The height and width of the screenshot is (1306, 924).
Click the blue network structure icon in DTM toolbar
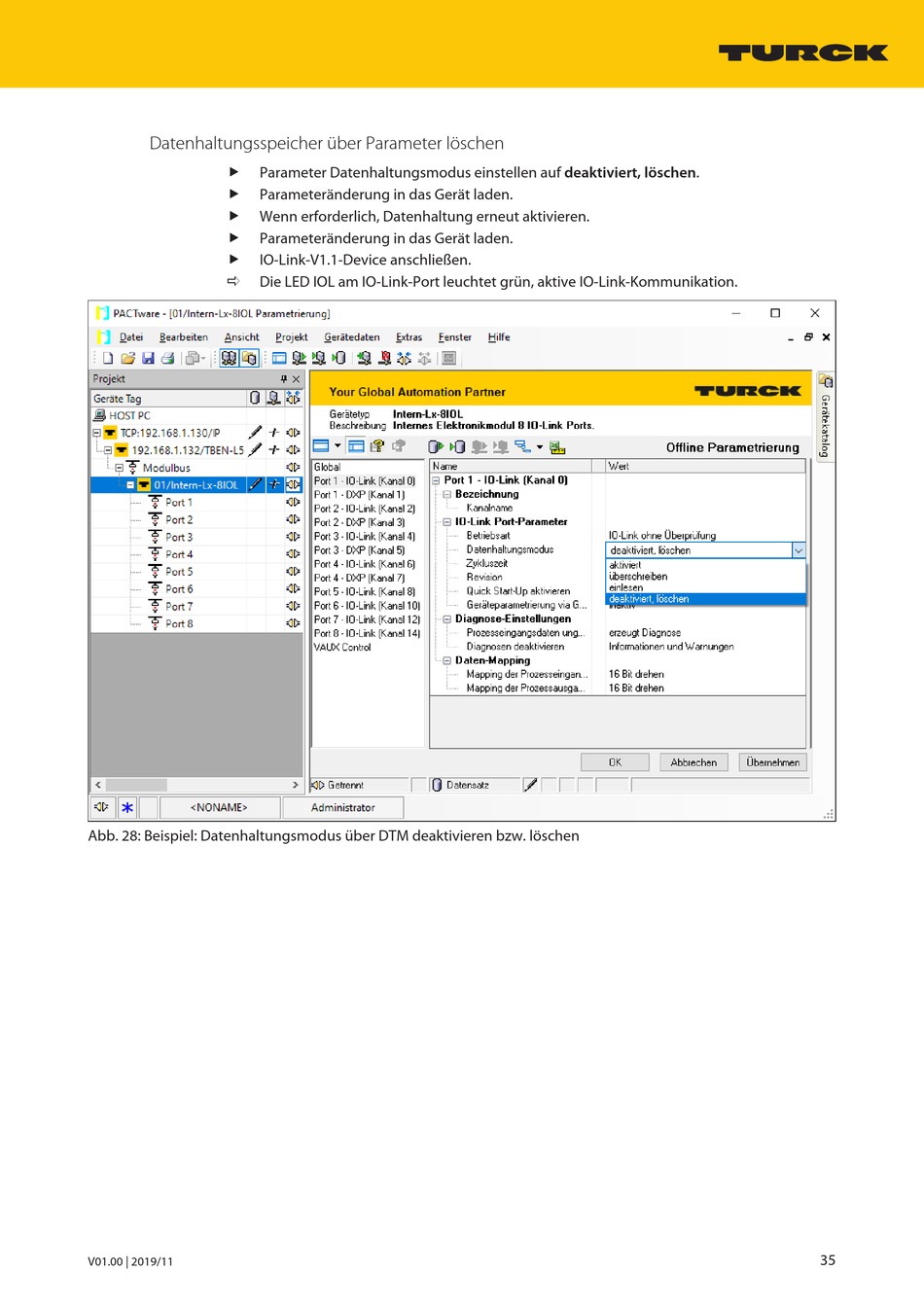(523, 446)
